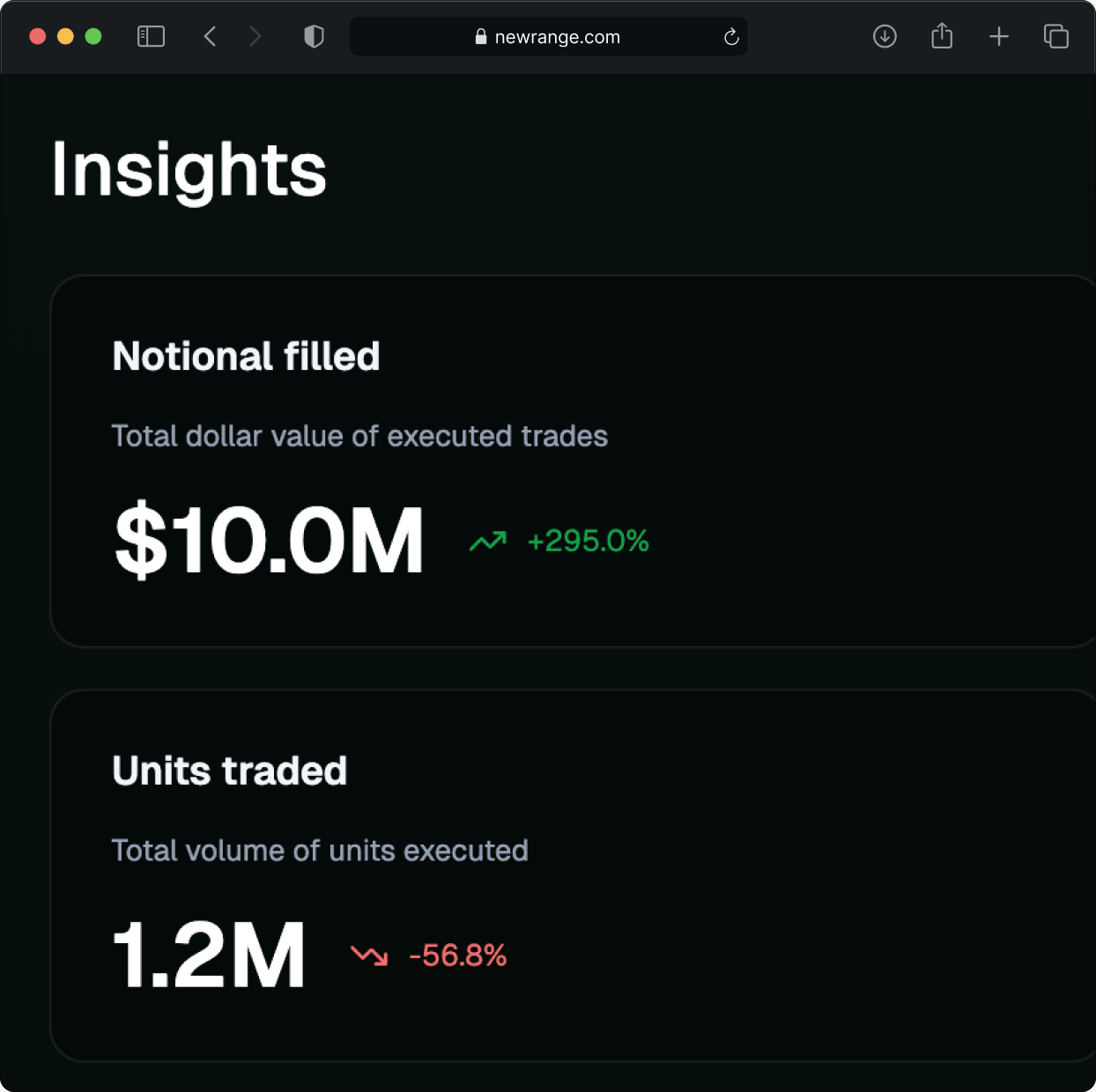Open the privacy report shield
The image size is (1096, 1092).
pyautogui.click(x=314, y=36)
